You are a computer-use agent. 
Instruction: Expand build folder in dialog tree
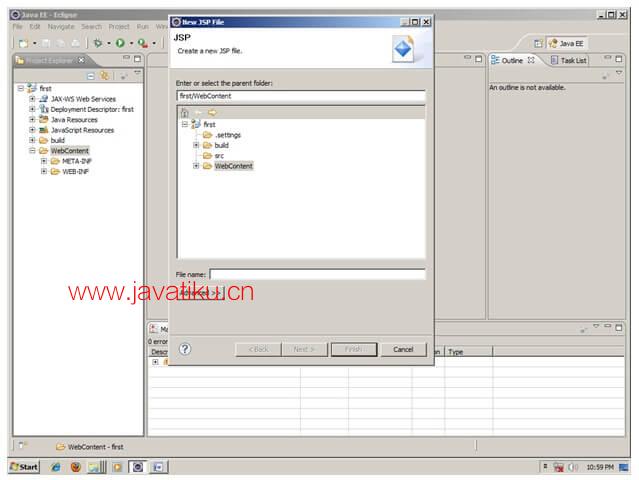[196, 145]
